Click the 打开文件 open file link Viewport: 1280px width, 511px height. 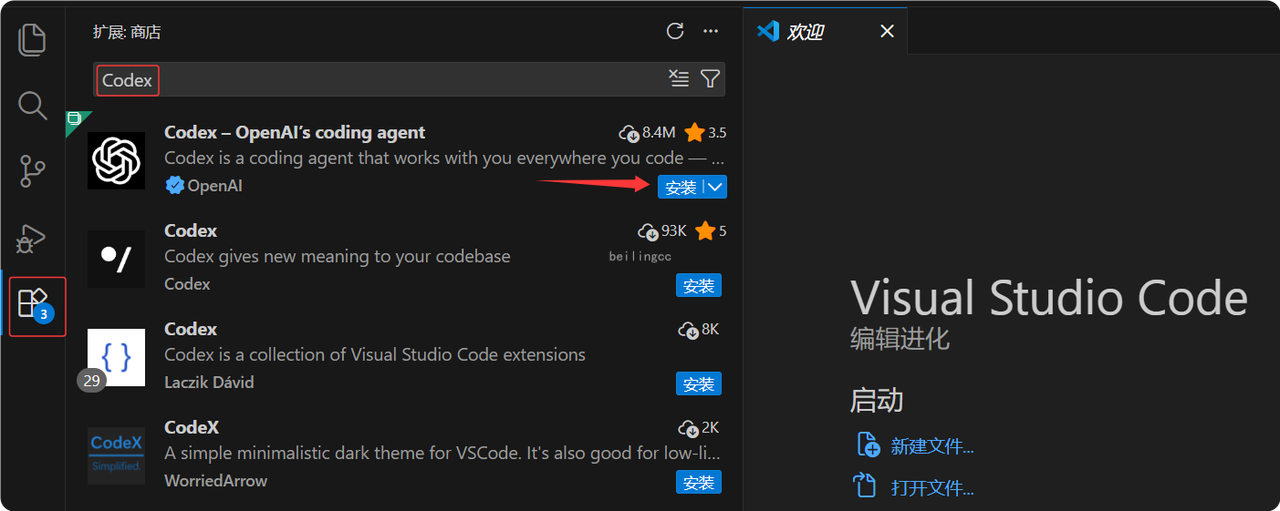point(915,488)
